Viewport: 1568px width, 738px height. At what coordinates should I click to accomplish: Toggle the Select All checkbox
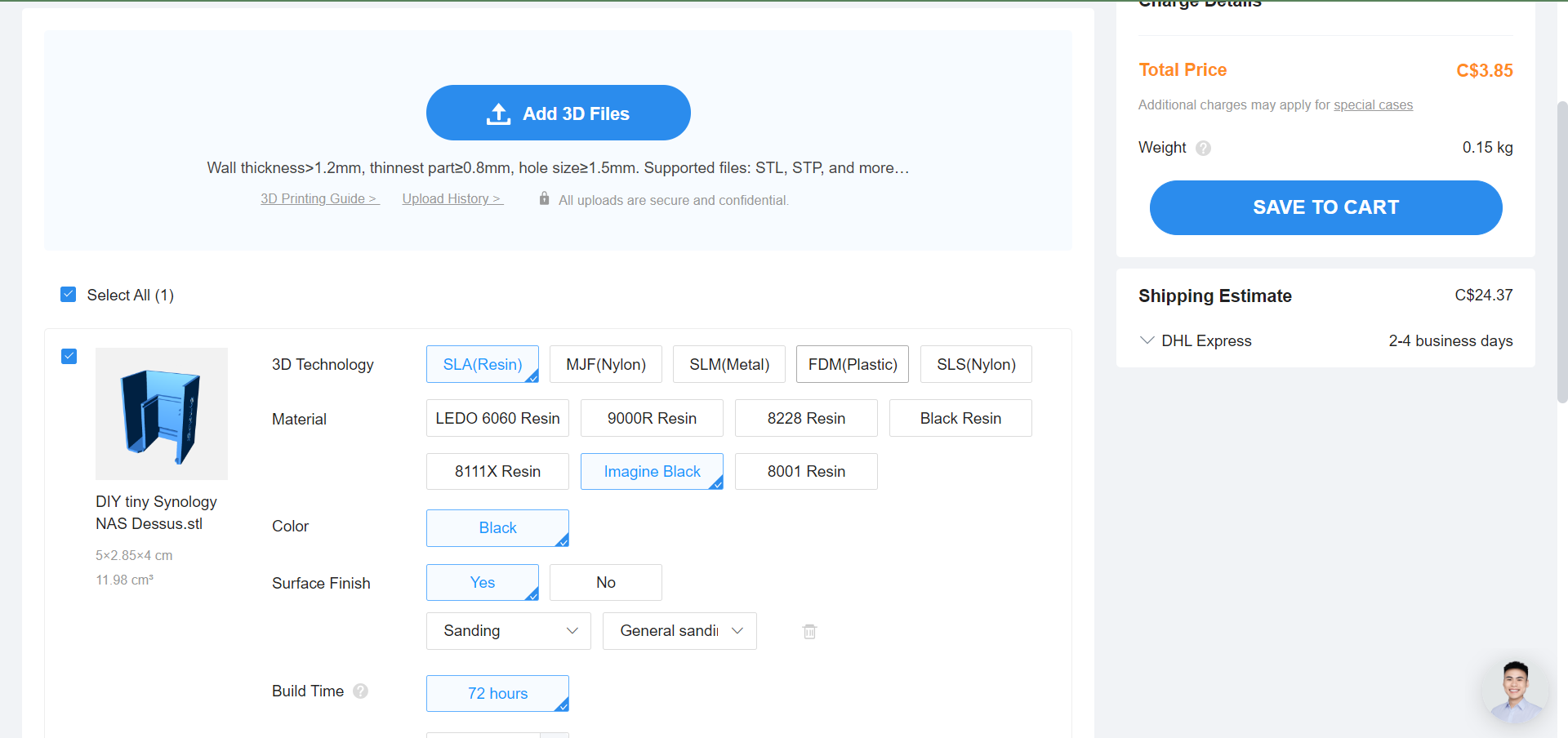69,295
